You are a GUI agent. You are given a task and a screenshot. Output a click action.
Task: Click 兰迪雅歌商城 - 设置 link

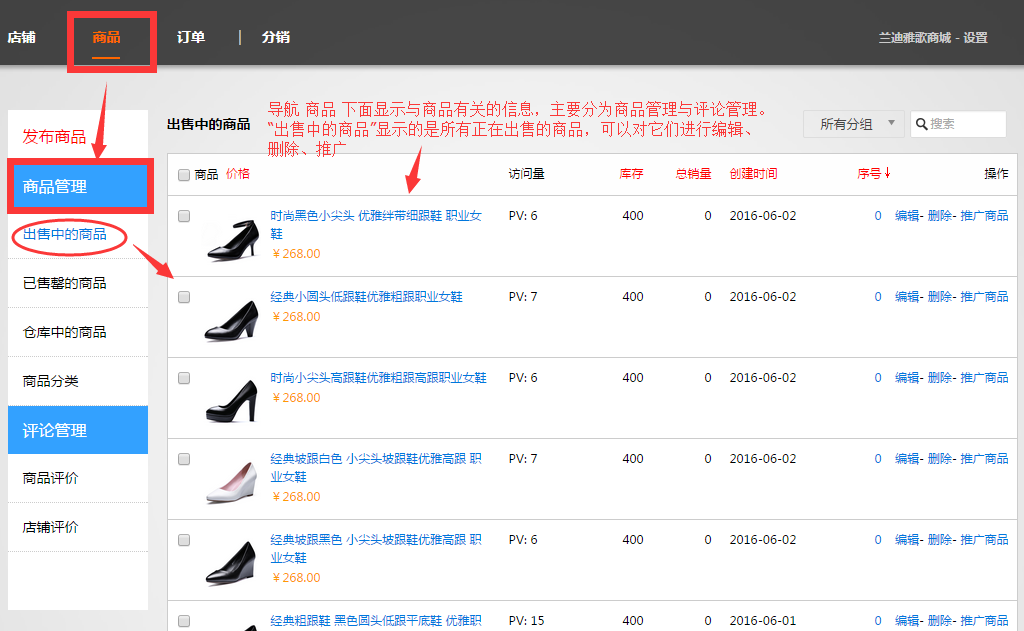(933, 38)
